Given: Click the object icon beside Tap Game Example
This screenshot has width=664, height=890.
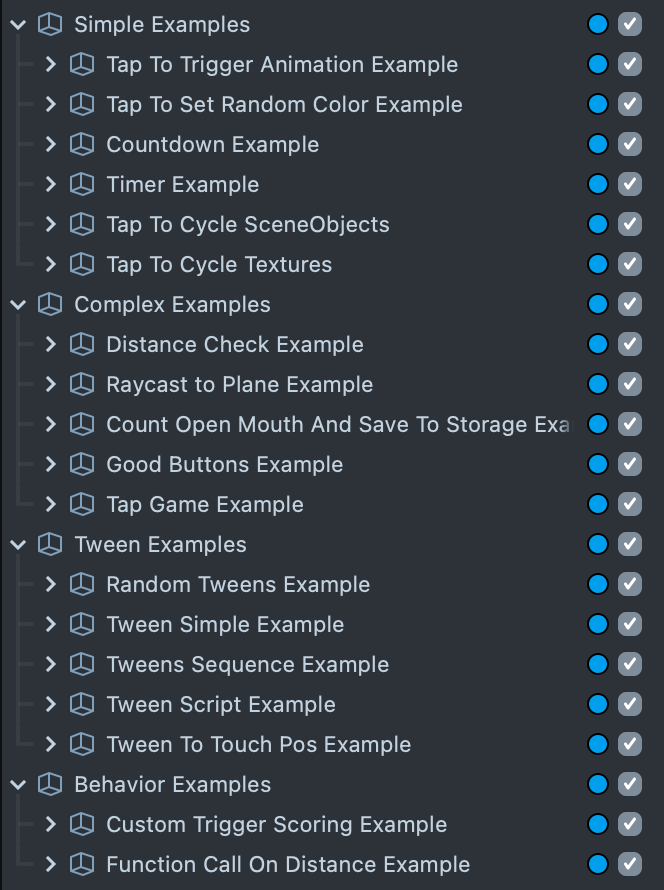Looking at the screenshot, I should (x=81, y=504).
